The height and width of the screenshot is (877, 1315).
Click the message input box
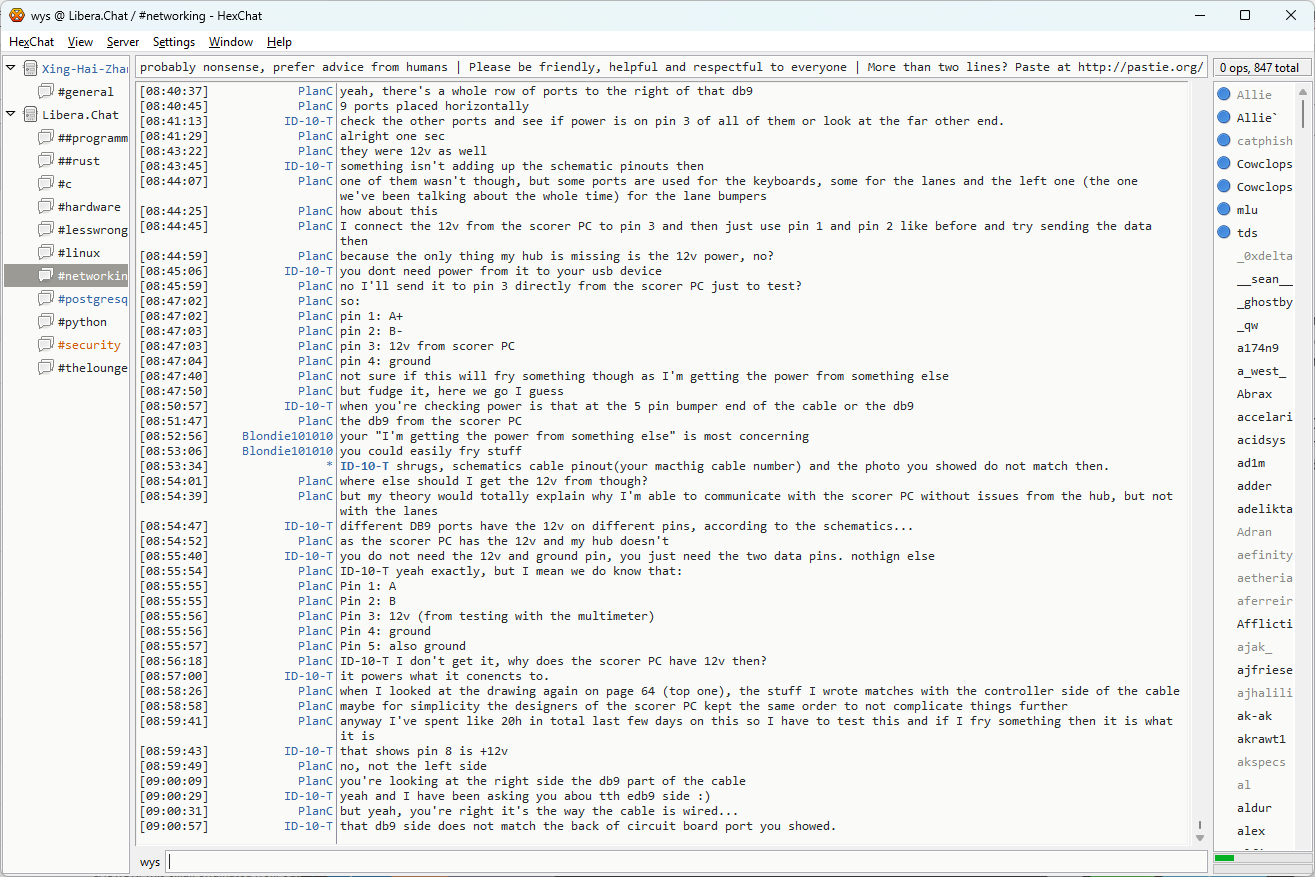(x=686, y=862)
